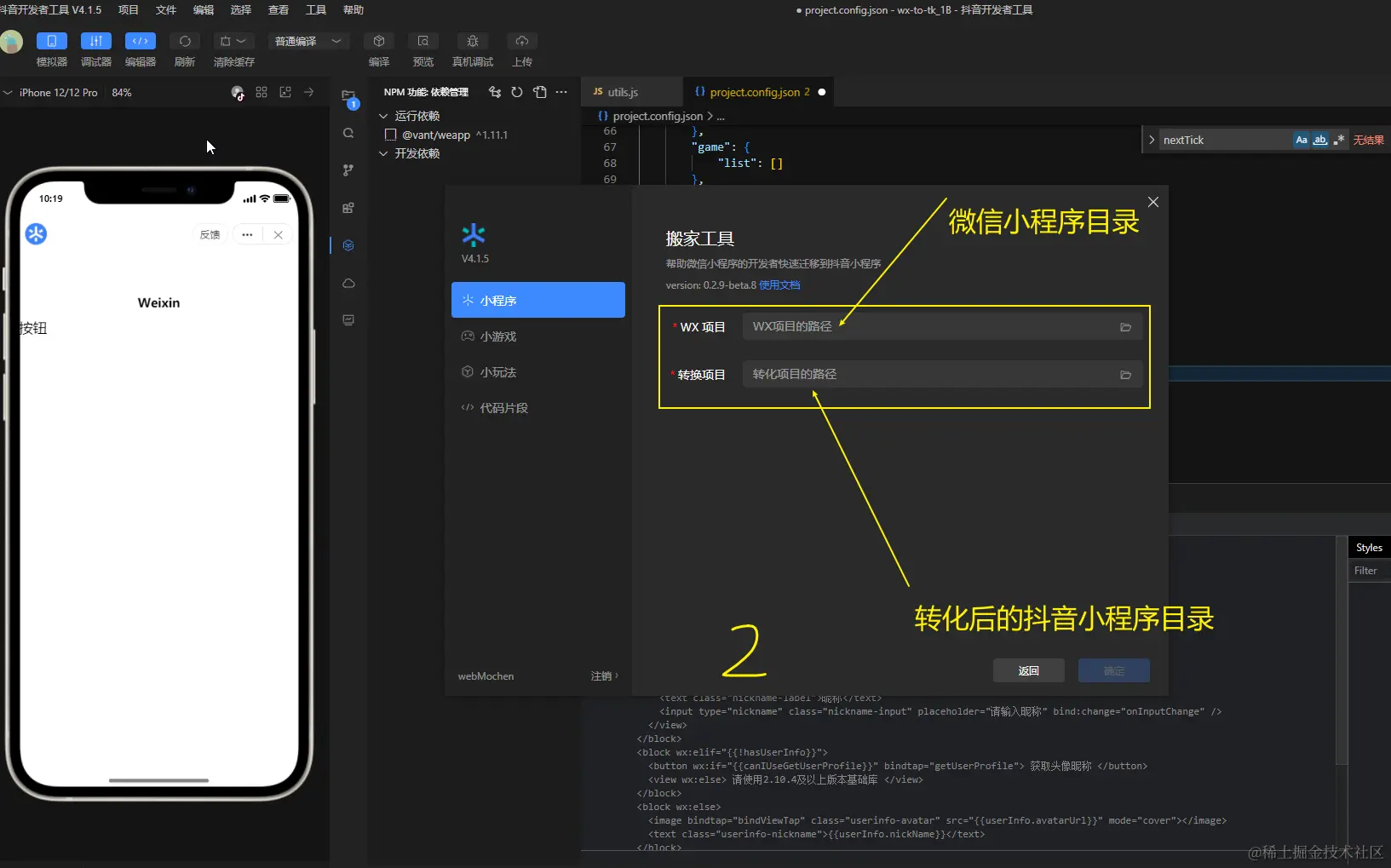The width and height of the screenshot is (1391, 868).
Task: Open the 普通编译 compile mode dropdown
Action: 308,41
